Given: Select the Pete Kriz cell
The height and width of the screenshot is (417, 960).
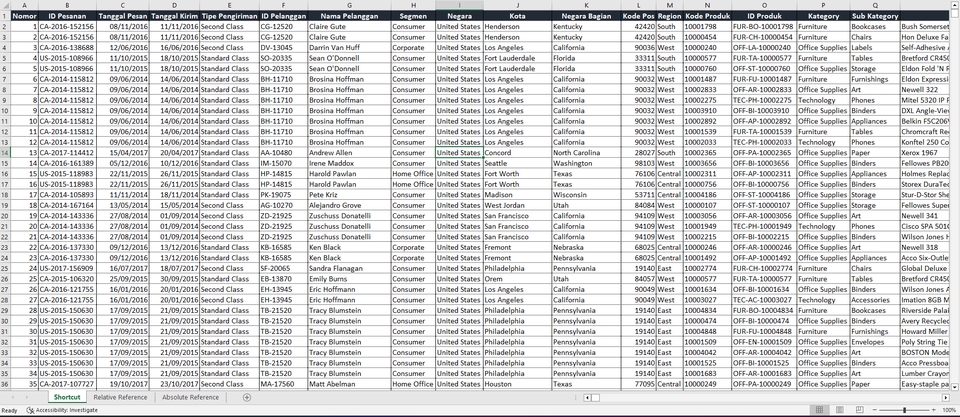Looking at the screenshot, I should pos(350,195).
